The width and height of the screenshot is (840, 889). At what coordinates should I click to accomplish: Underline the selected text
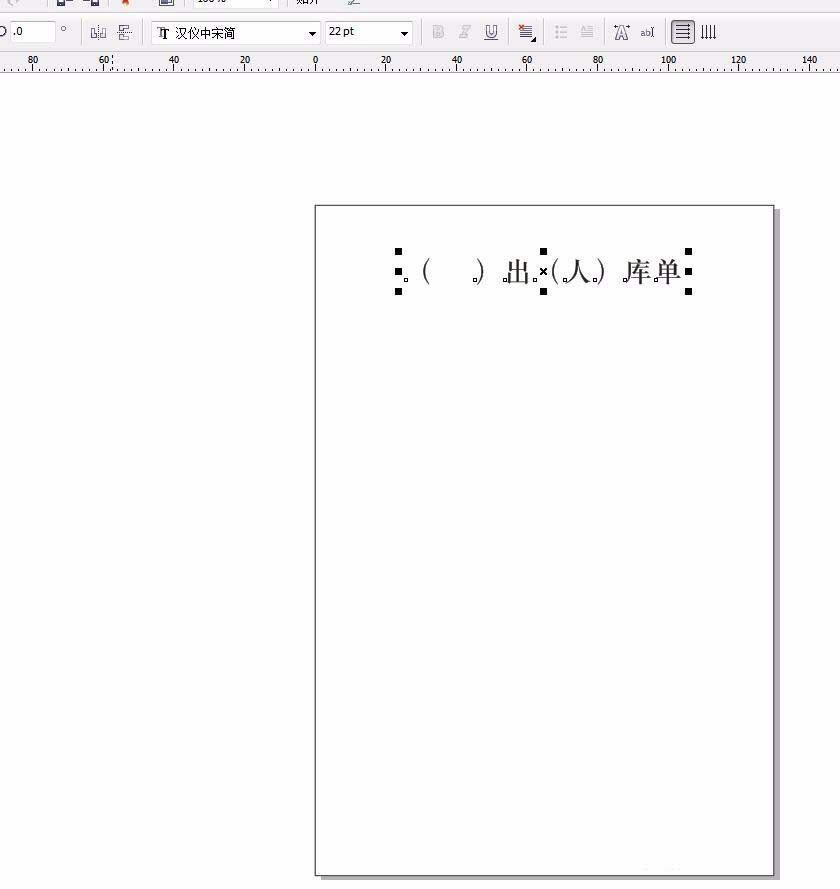491,32
